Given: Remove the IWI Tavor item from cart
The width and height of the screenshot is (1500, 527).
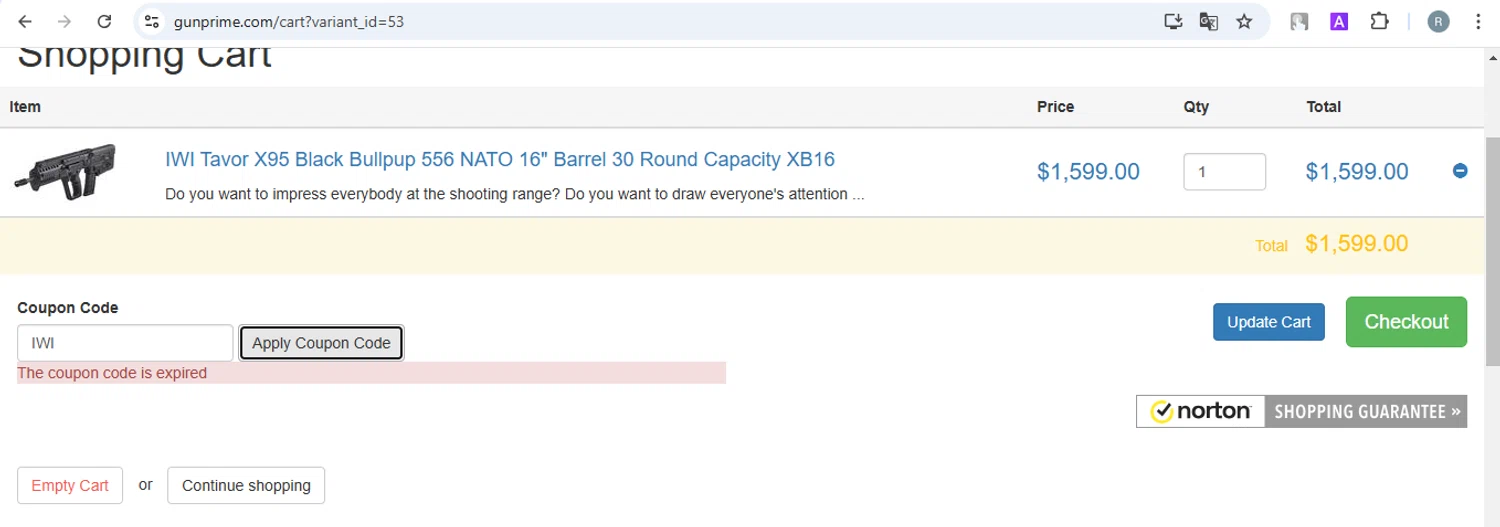Looking at the screenshot, I should (1459, 171).
